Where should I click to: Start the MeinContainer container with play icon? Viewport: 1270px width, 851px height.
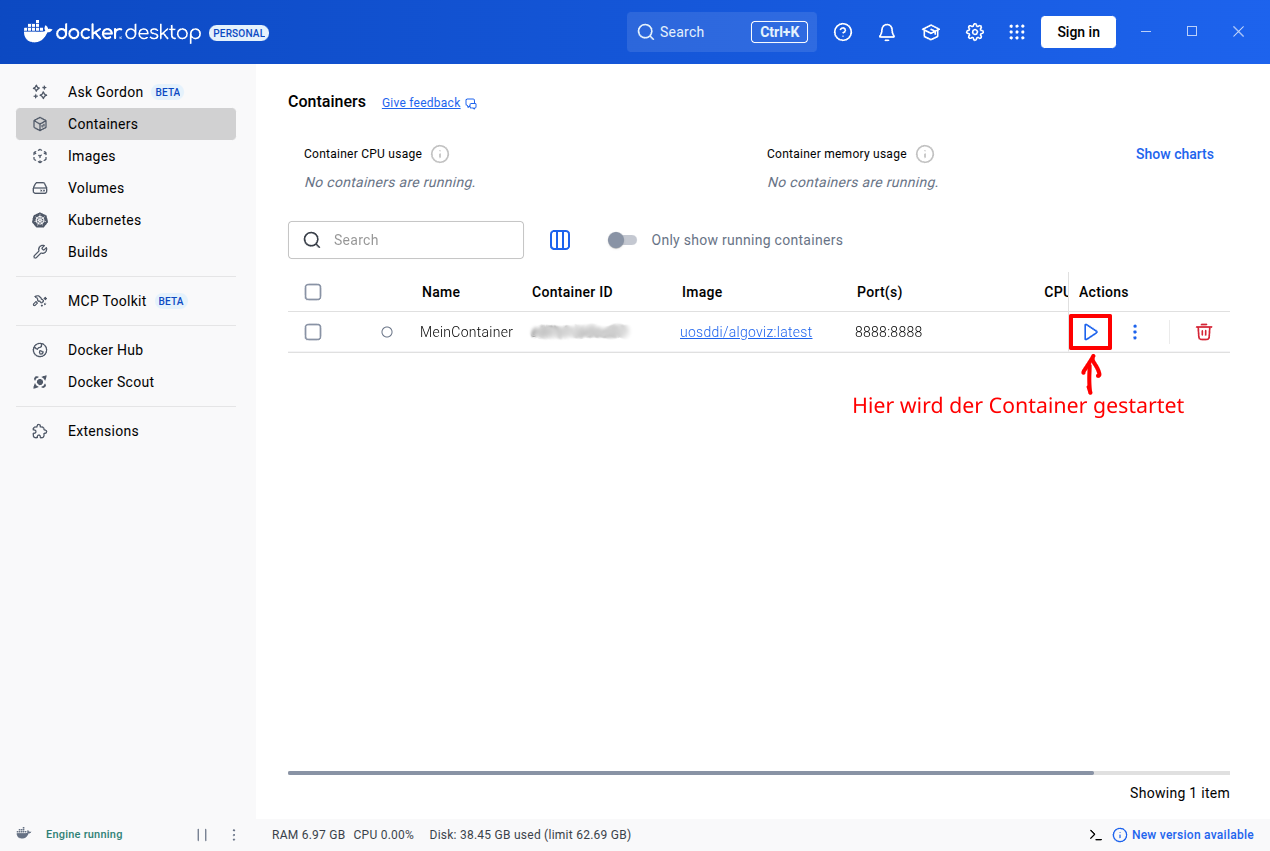(1090, 332)
